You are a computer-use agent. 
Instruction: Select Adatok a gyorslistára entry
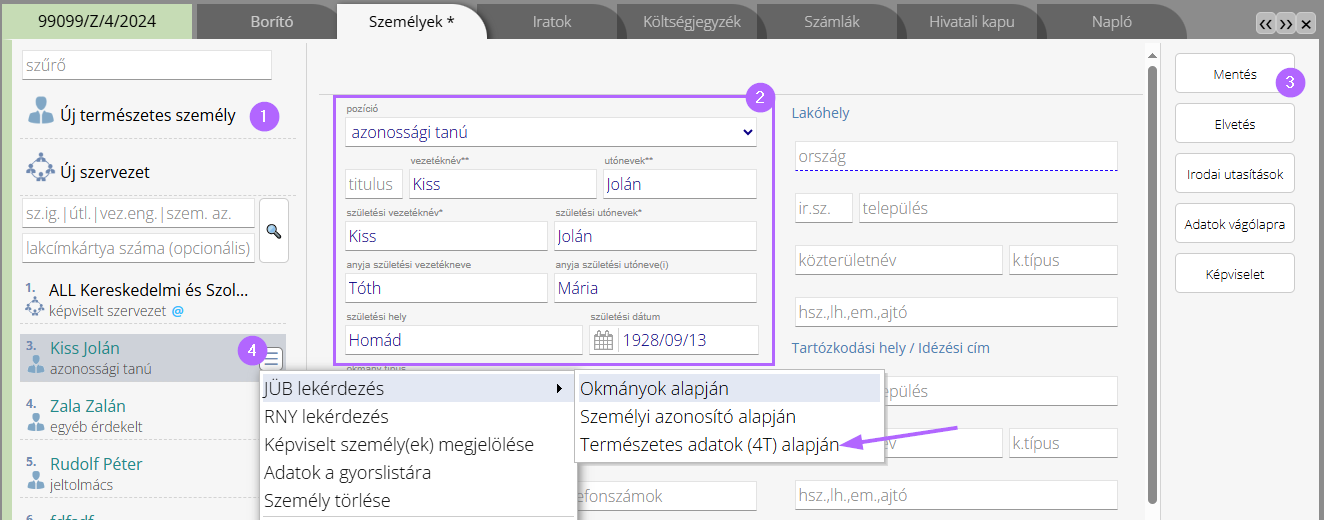tap(417, 472)
